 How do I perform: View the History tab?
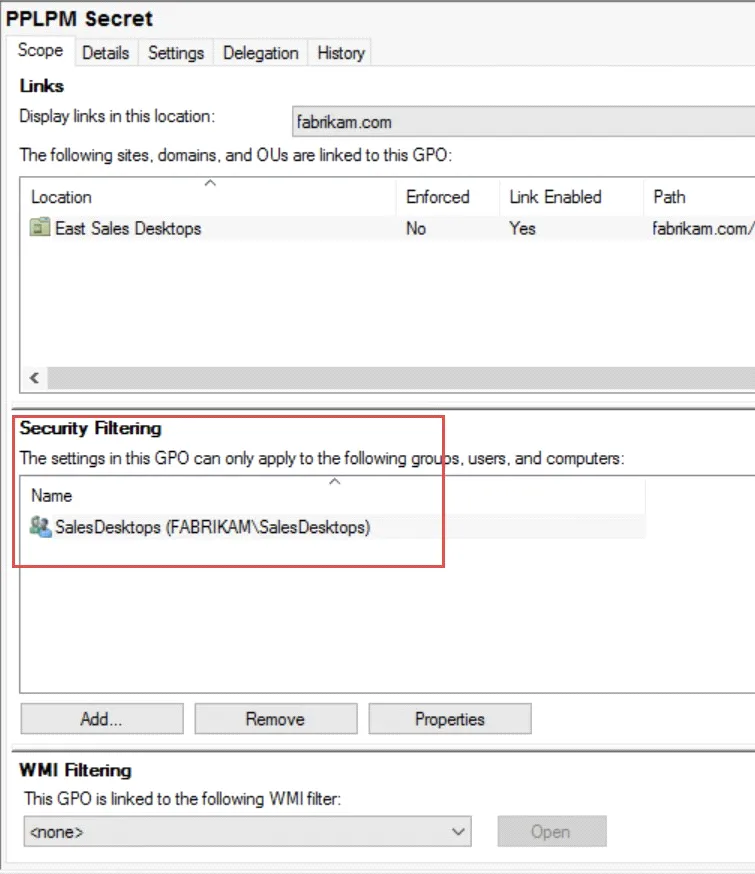point(341,53)
